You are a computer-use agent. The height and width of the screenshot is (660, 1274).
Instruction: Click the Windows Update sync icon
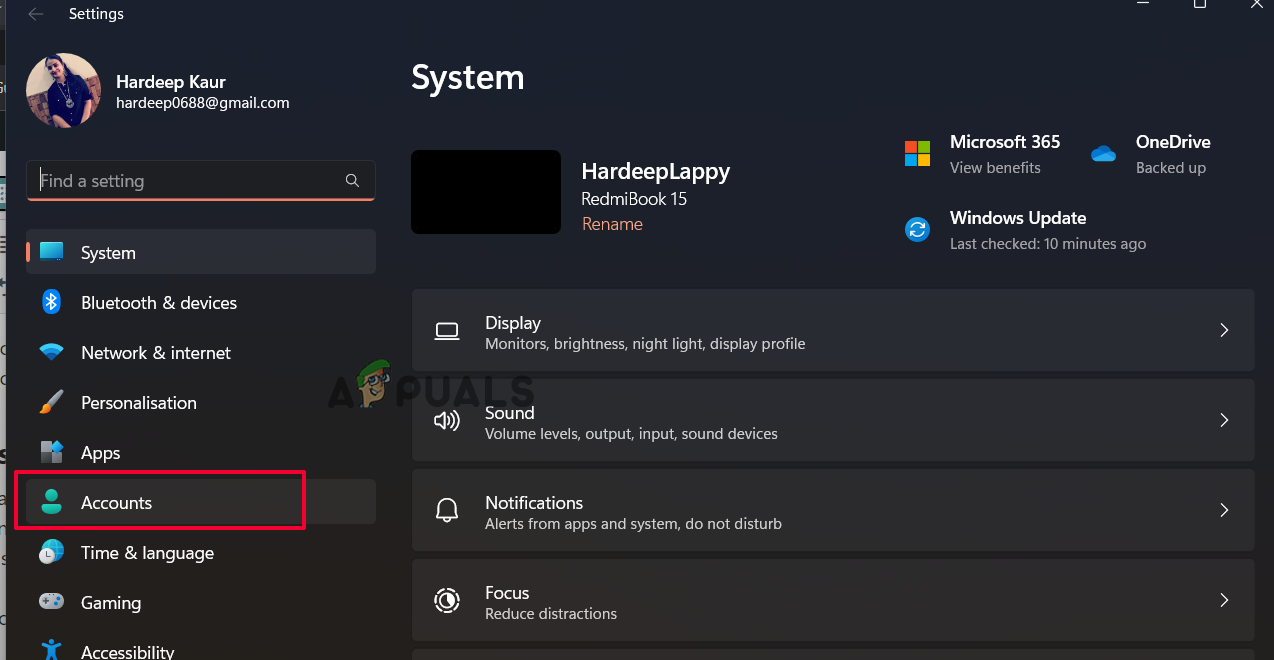pos(917,229)
